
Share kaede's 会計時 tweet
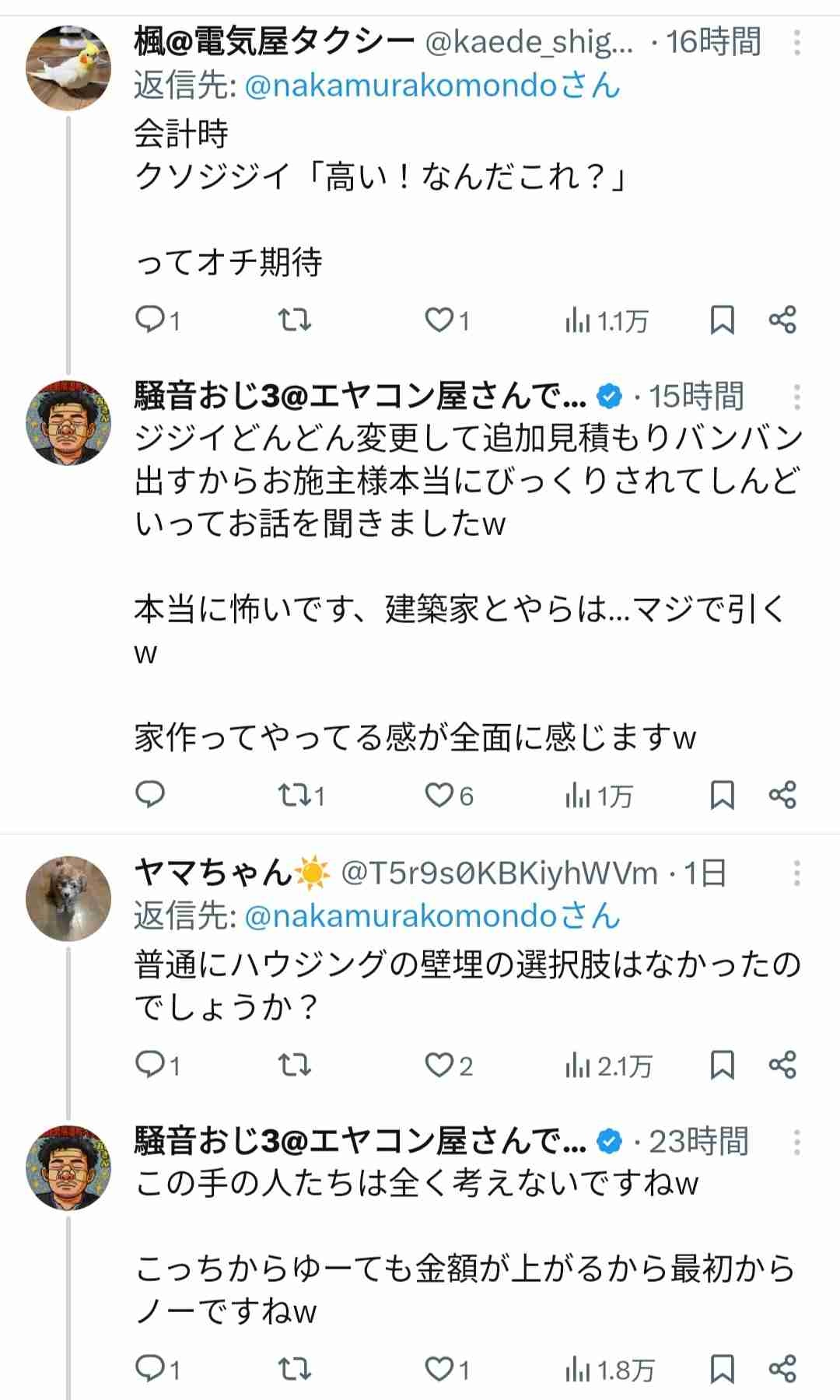782,320
